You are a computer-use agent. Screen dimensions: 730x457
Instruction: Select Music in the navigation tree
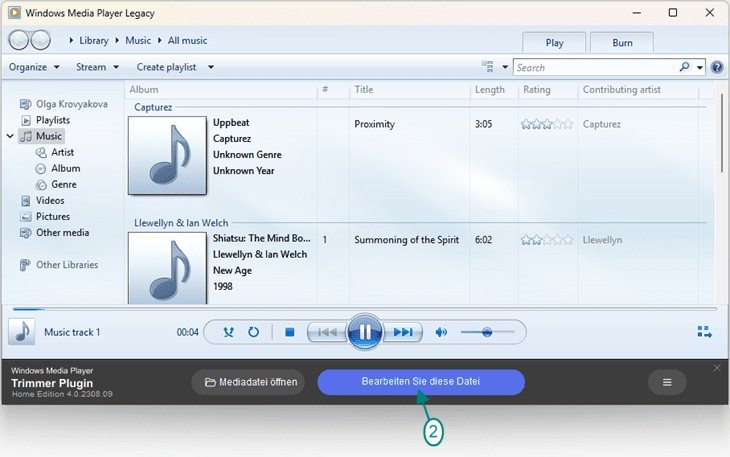41,136
